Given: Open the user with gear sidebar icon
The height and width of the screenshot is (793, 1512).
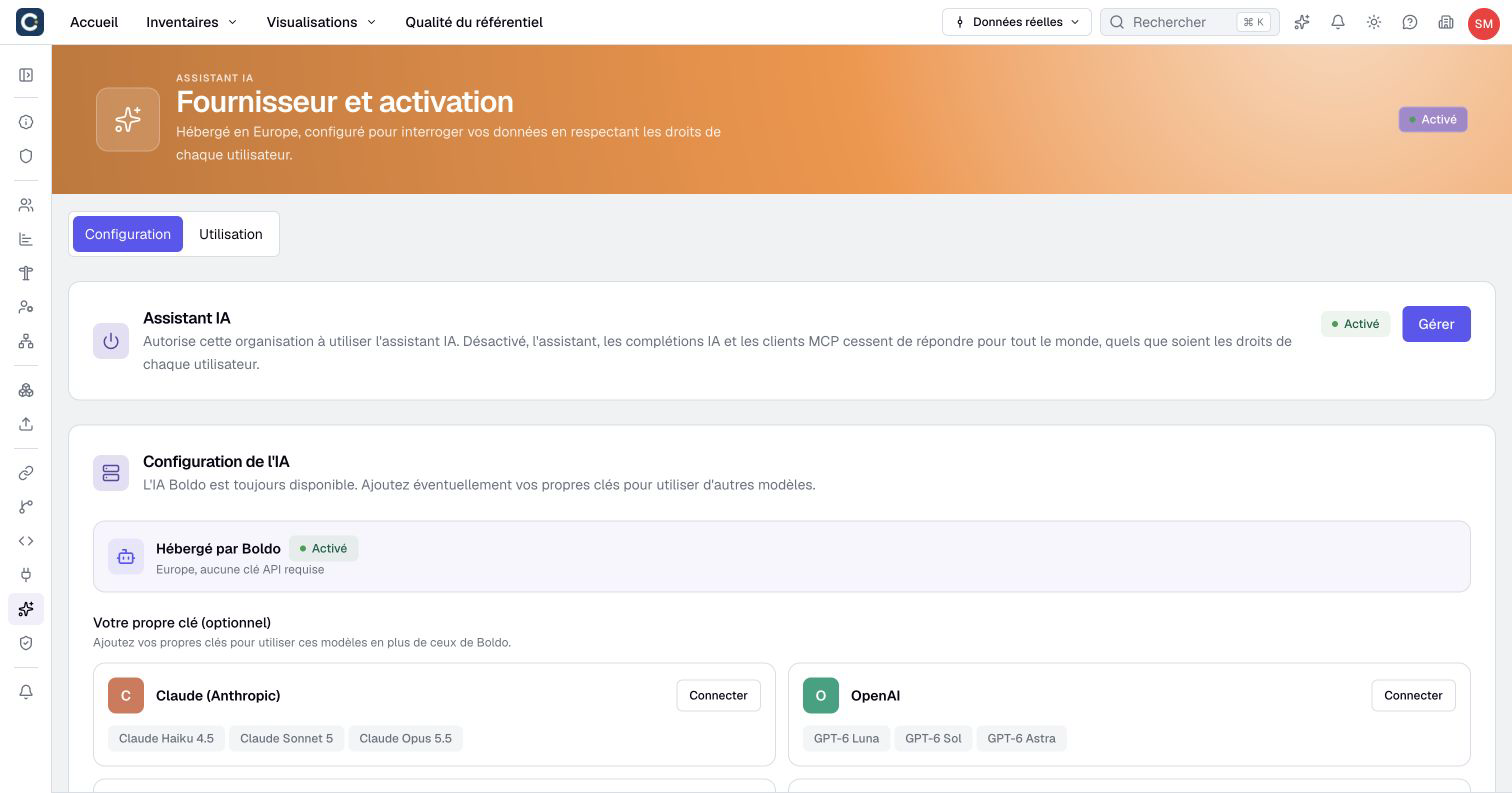Looking at the screenshot, I should point(26,307).
